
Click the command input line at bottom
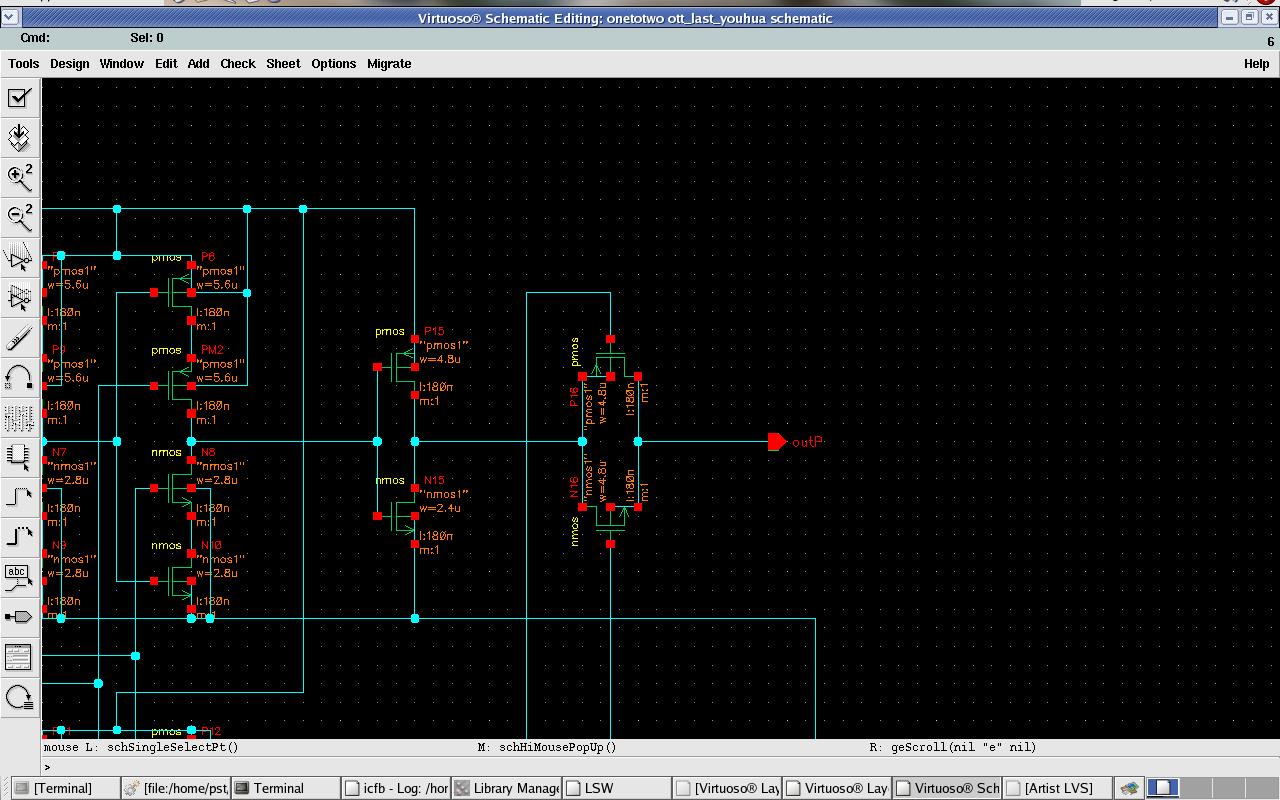[640, 767]
